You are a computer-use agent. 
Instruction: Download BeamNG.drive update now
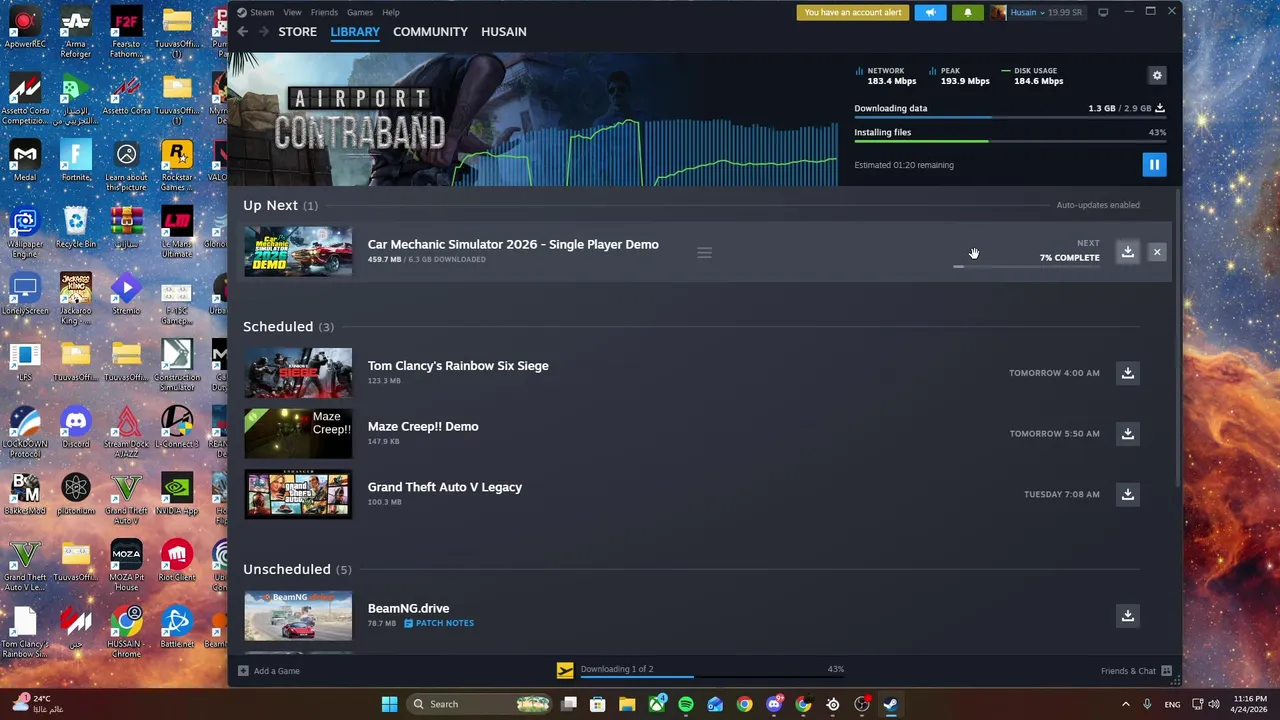[x=1127, y=616]
